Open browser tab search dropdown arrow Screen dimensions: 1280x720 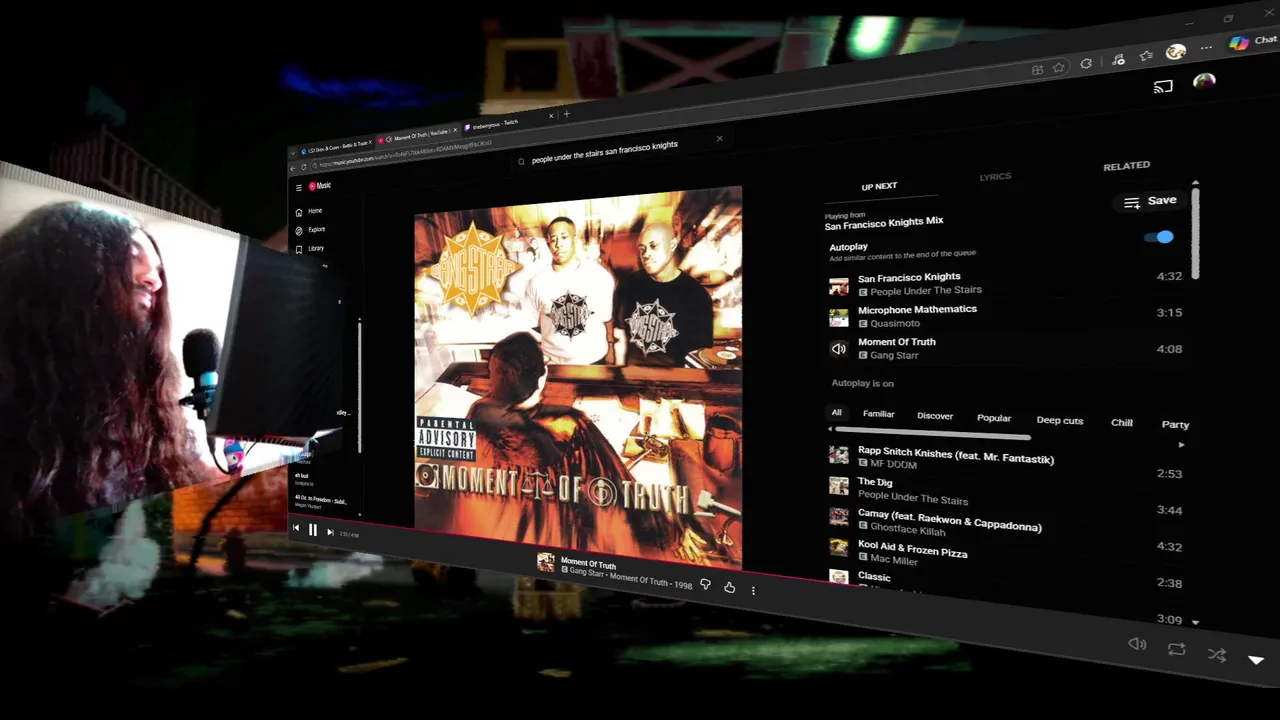[293, 153]
